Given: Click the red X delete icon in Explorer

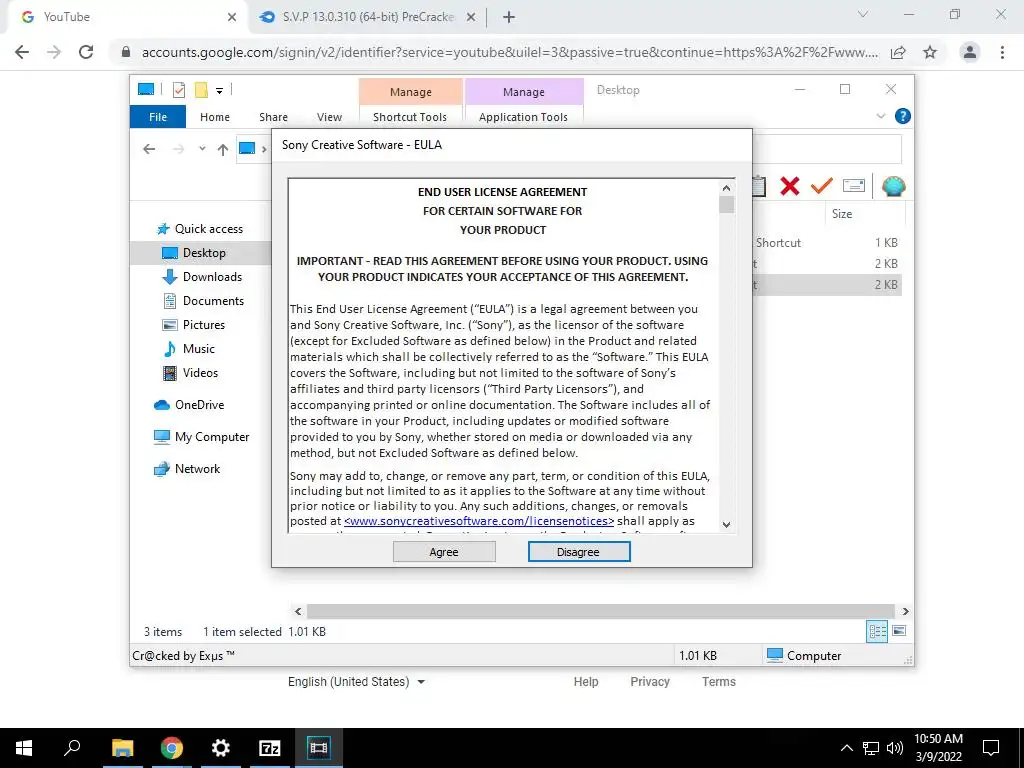Looking at the screenshot, I should click(790, 186).
